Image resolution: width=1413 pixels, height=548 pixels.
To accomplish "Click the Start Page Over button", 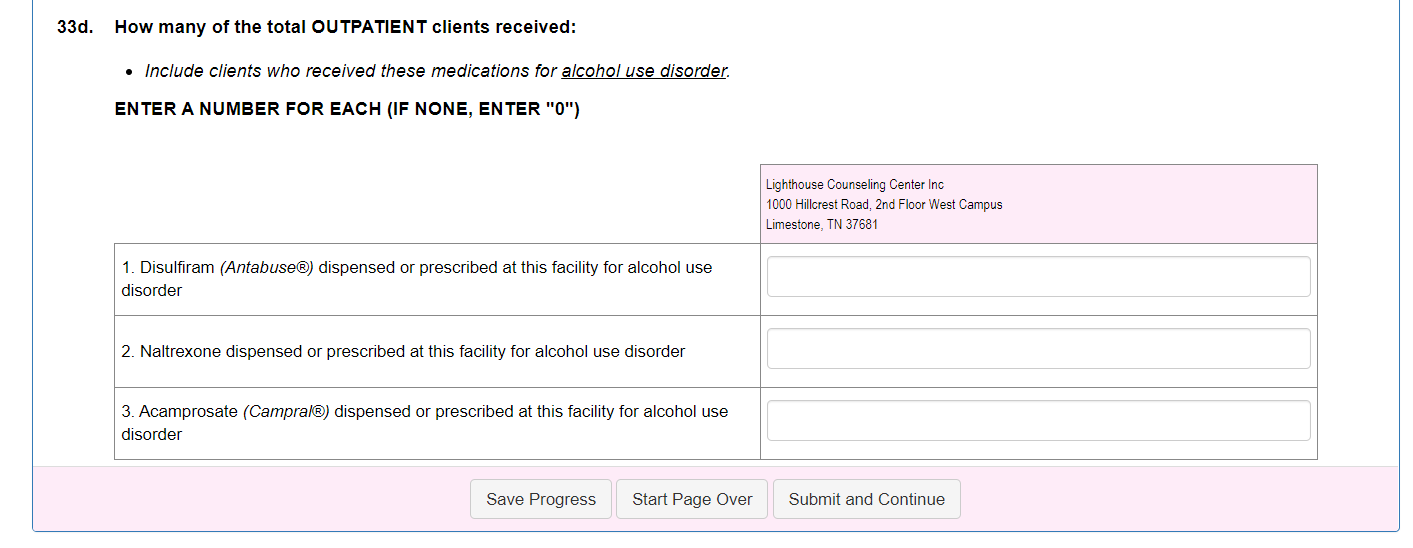I will [692, 500].
